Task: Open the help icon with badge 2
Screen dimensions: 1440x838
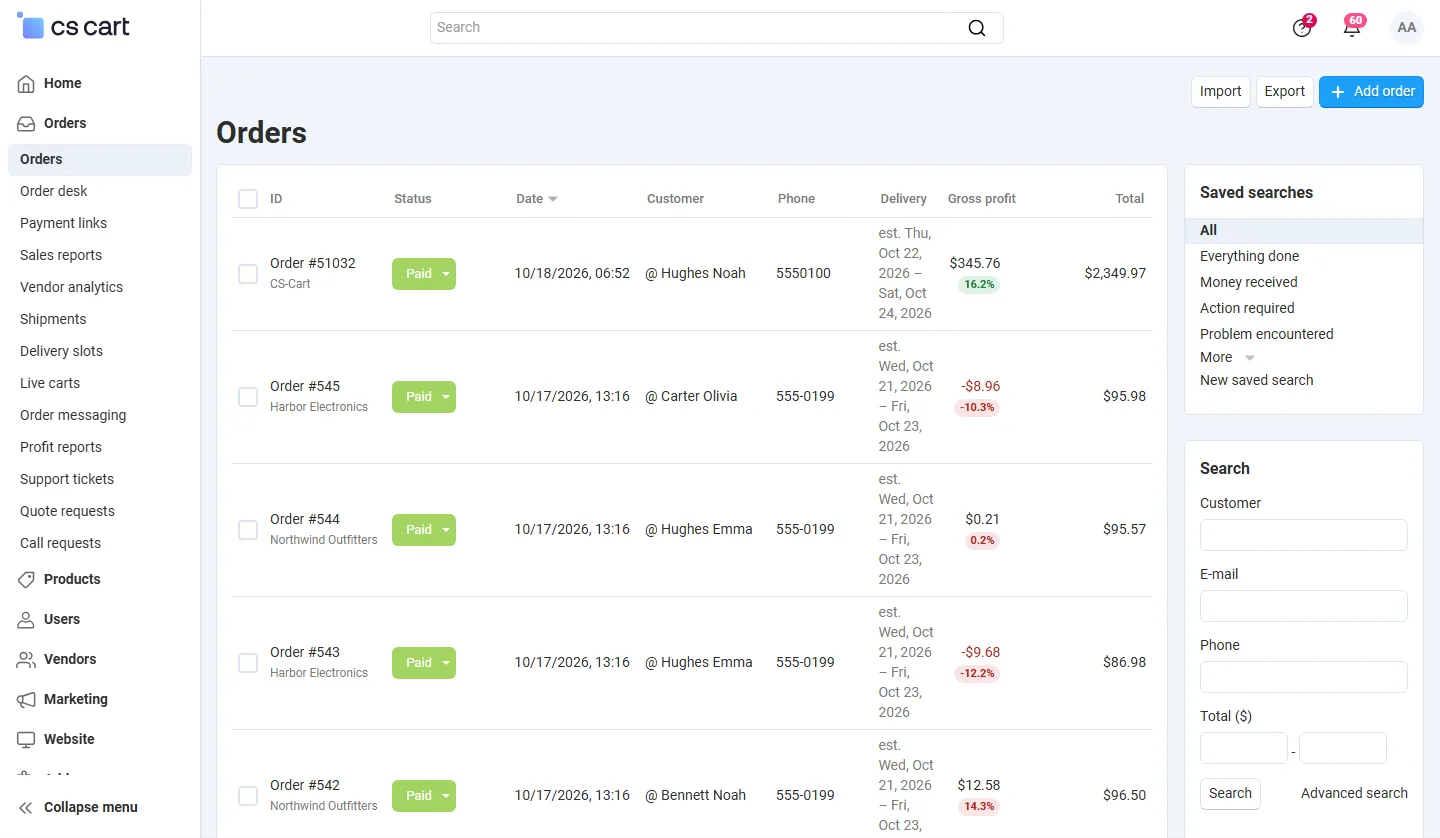Action: (1302, 27)
